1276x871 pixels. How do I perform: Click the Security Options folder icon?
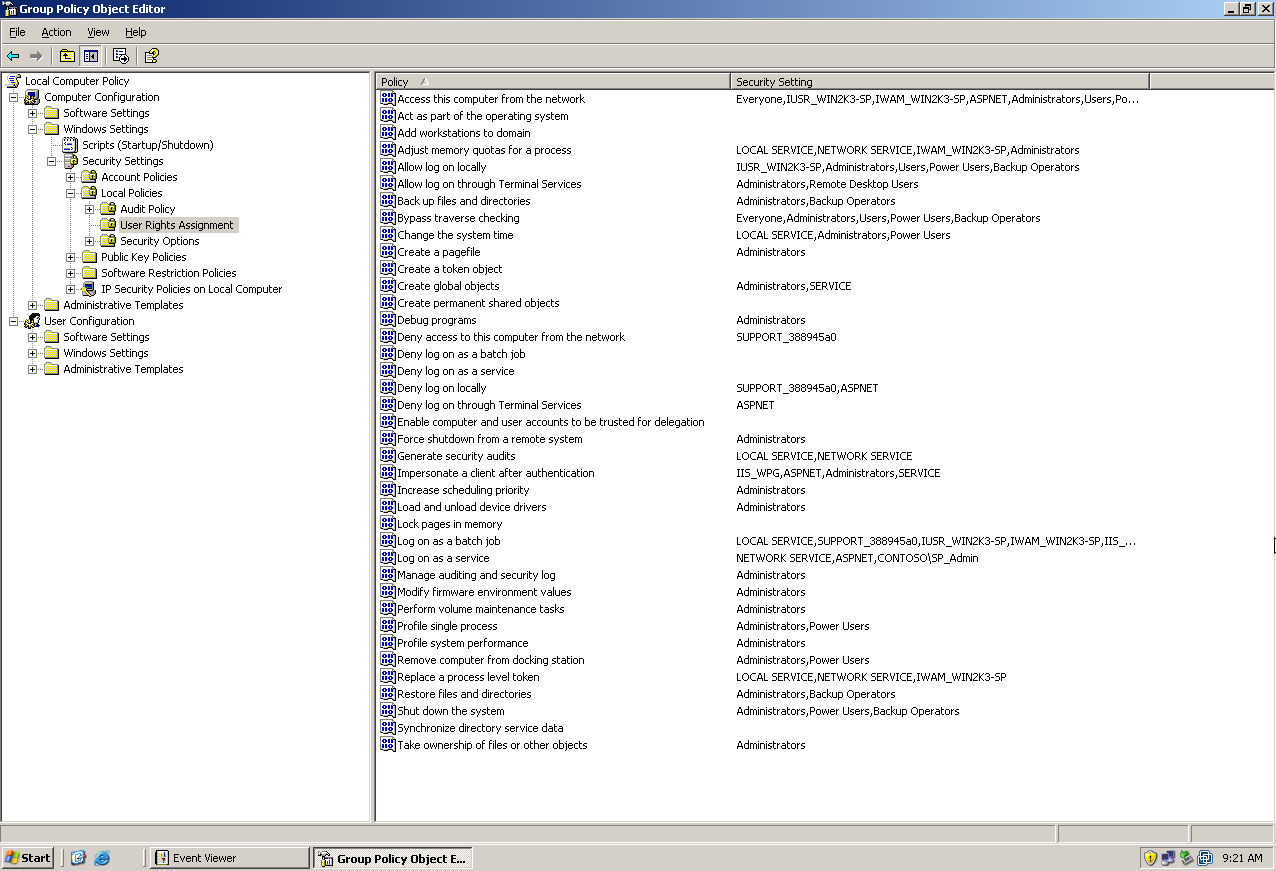point(108,241)
